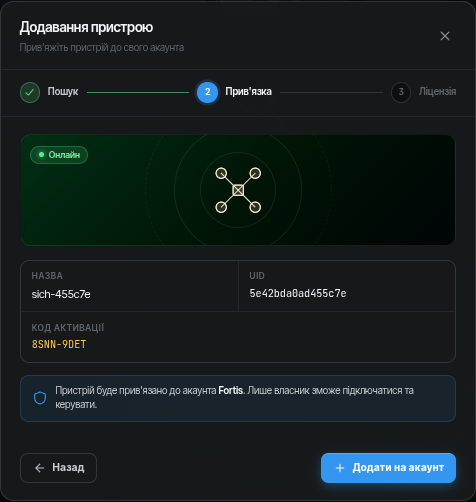This screenshot has height=502, width=476.
Task: Select the Прив'язка step label
Action: pos(248,91)
